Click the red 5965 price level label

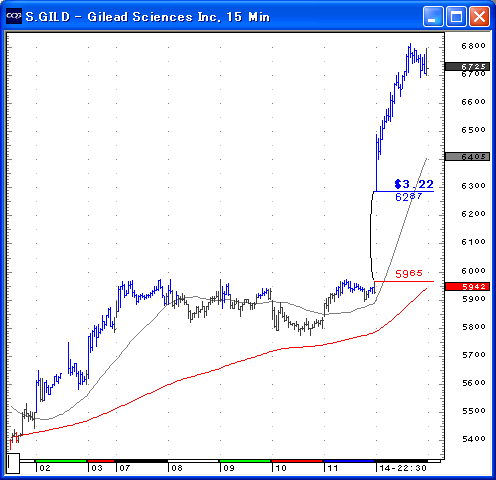click(409, 274)
